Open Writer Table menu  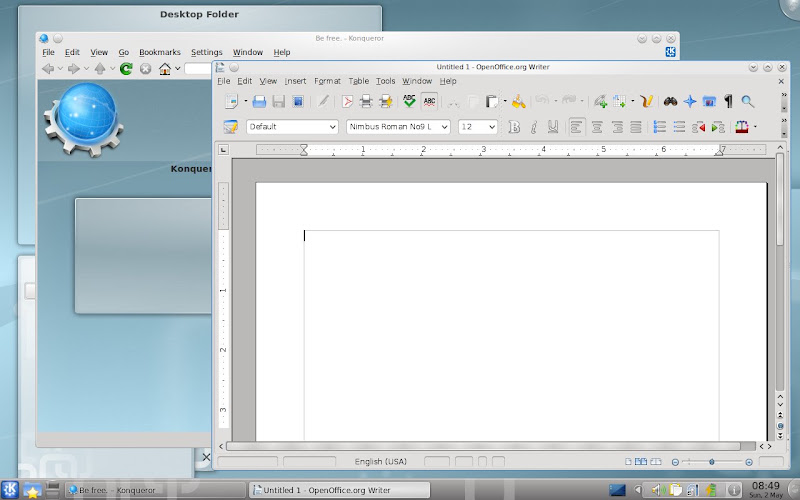(x=359, y=81)
